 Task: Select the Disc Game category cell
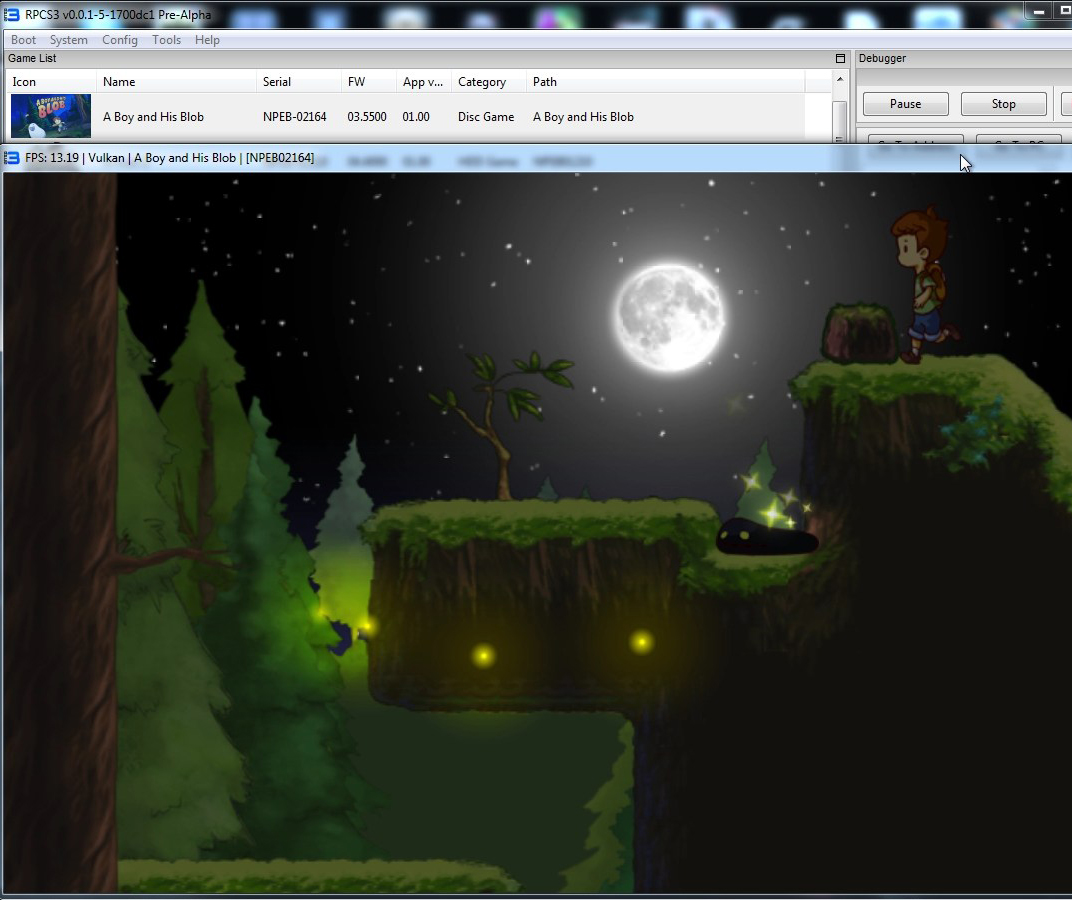tap(486, 117)
